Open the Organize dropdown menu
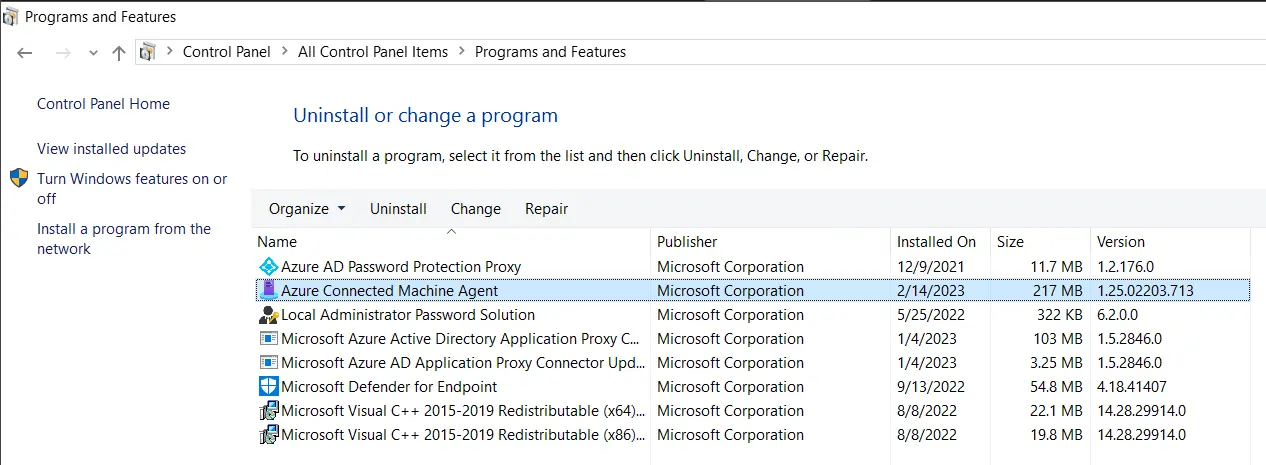The image size is (1266, 465). point(306,209)
